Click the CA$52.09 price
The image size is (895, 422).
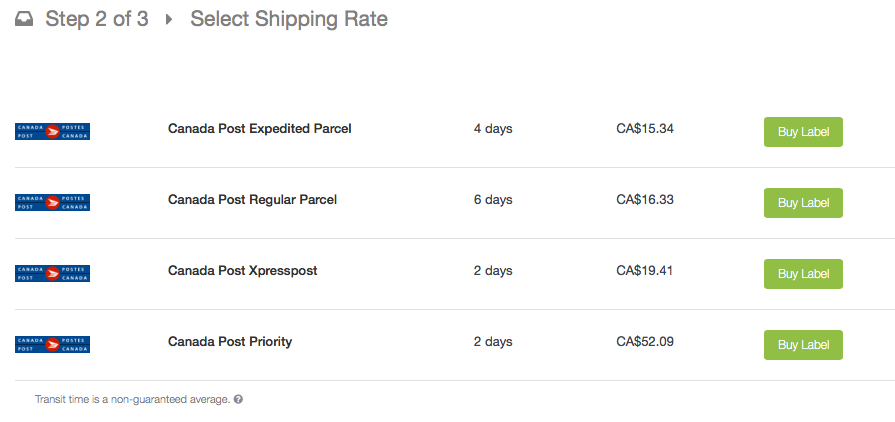tap(645, 342)
